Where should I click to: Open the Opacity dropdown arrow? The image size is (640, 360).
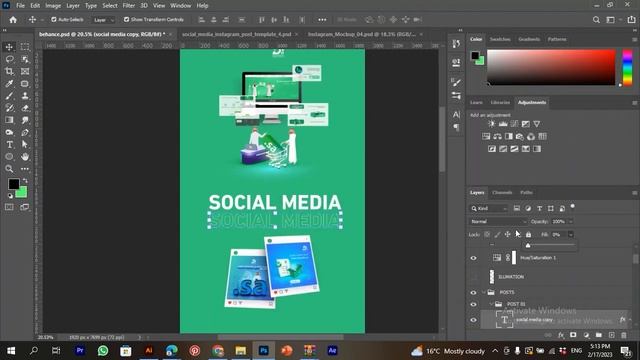(571, 222)
